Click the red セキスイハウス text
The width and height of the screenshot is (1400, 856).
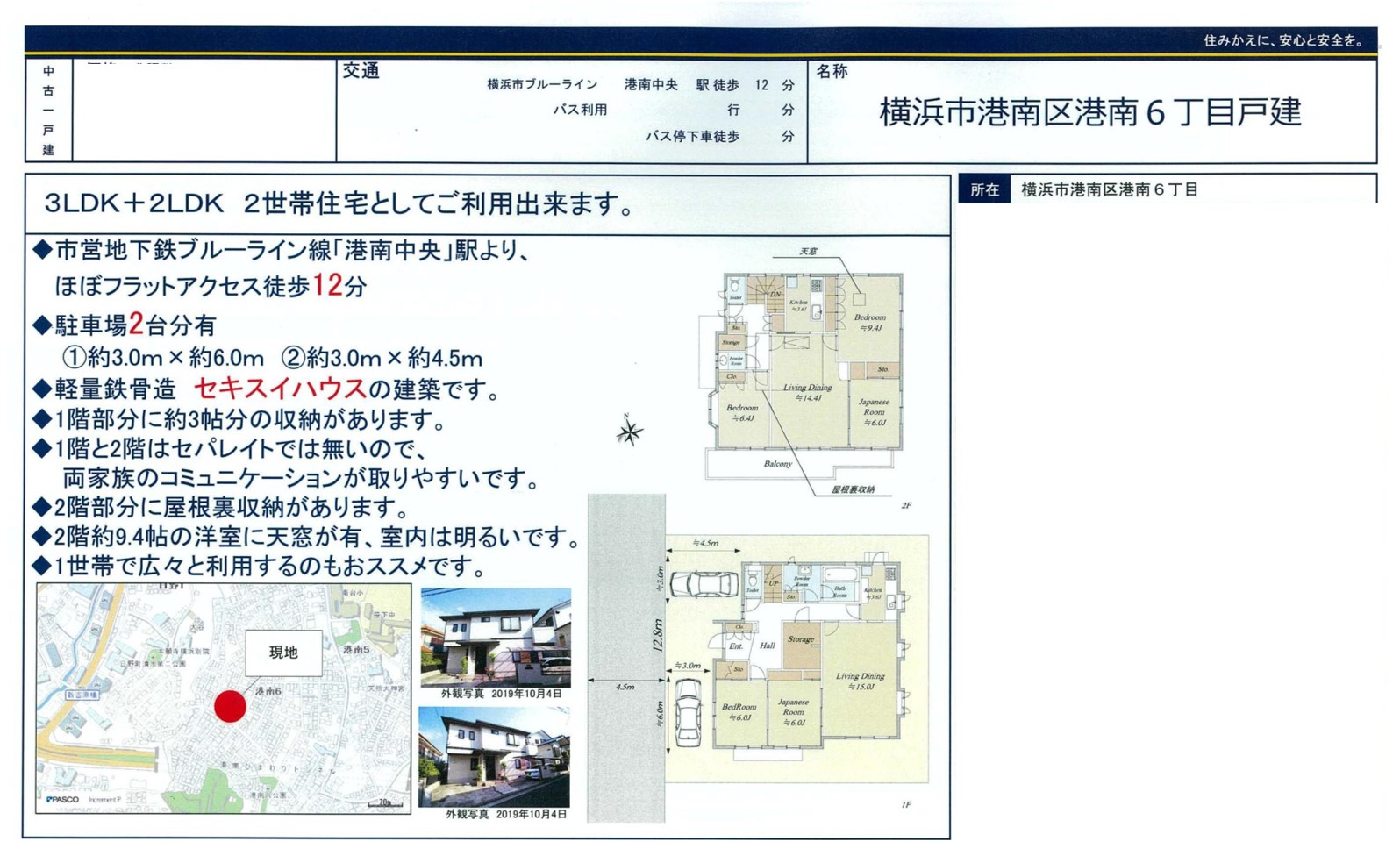tap(279, 389)
